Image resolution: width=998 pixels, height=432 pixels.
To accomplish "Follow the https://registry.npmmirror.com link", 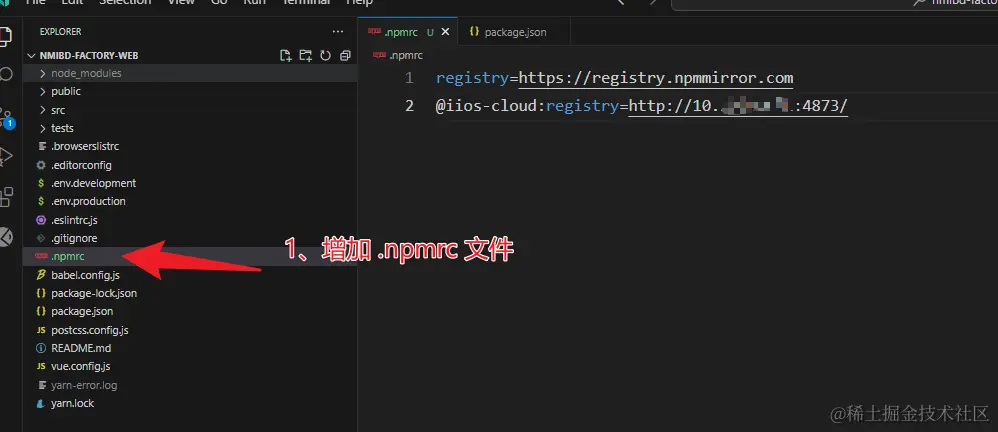I will pyautogui.click(x=656, y=78).
